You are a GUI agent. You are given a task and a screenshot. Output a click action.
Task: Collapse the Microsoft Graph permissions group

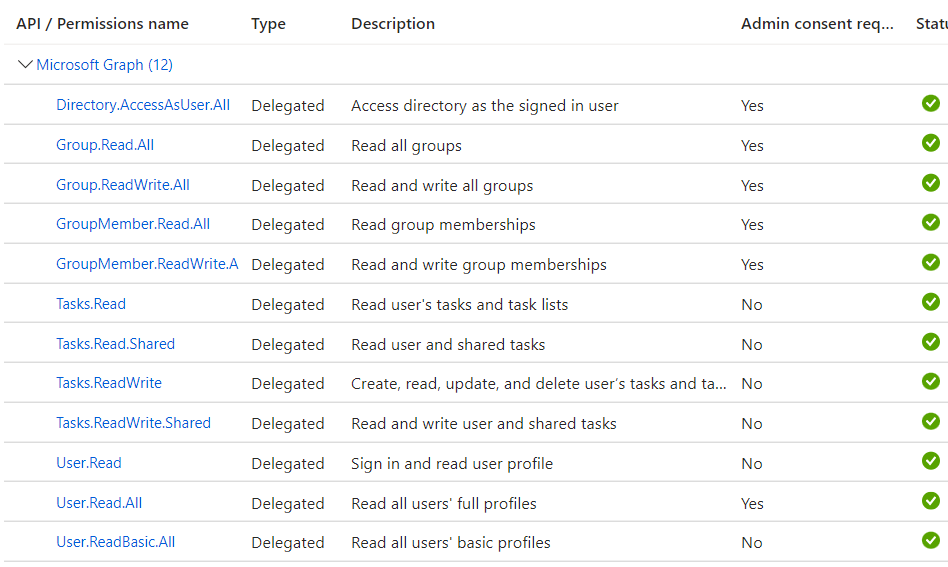tap(25, 64)
